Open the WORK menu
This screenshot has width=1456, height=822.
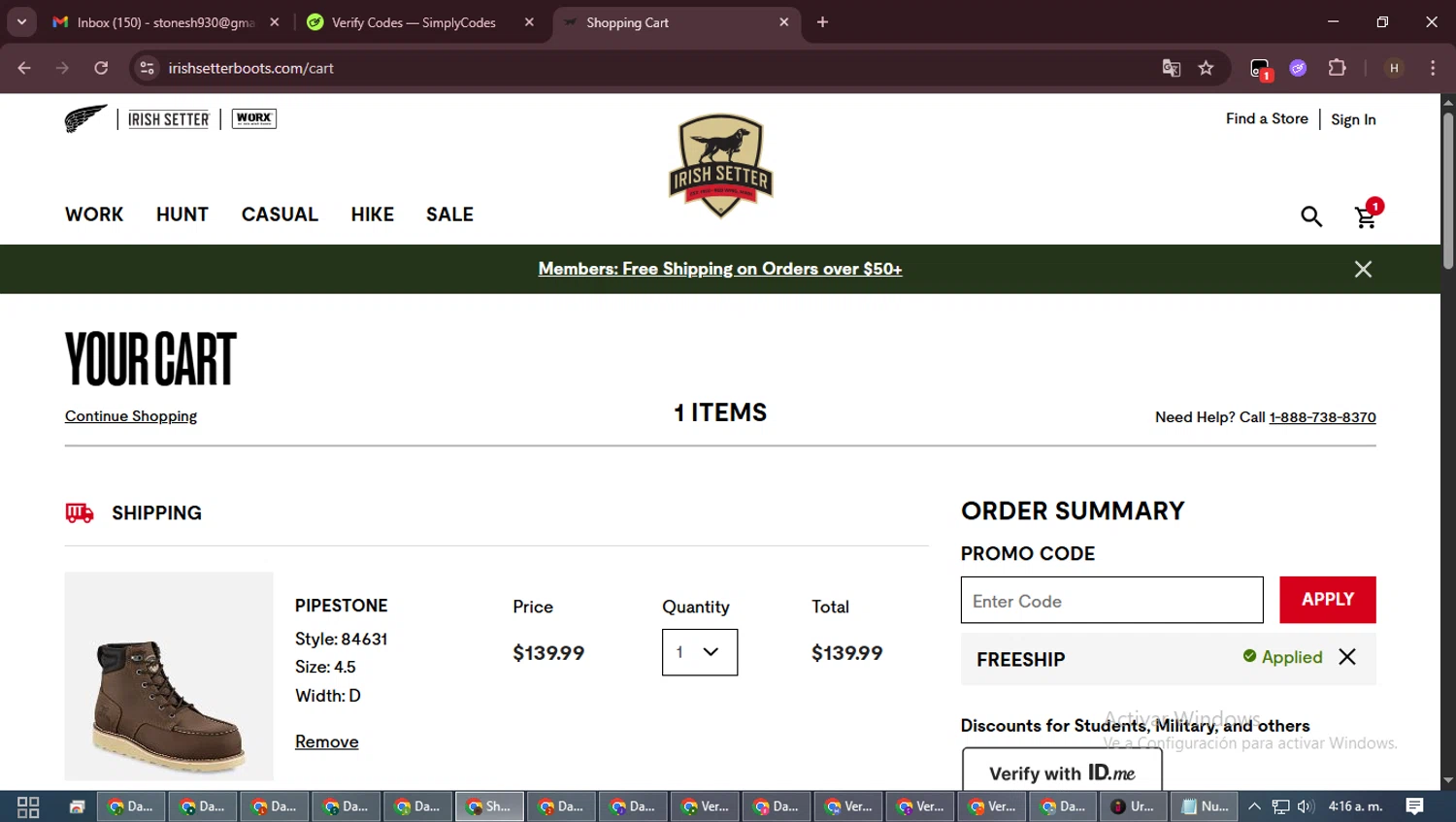[x=94, y=214]
